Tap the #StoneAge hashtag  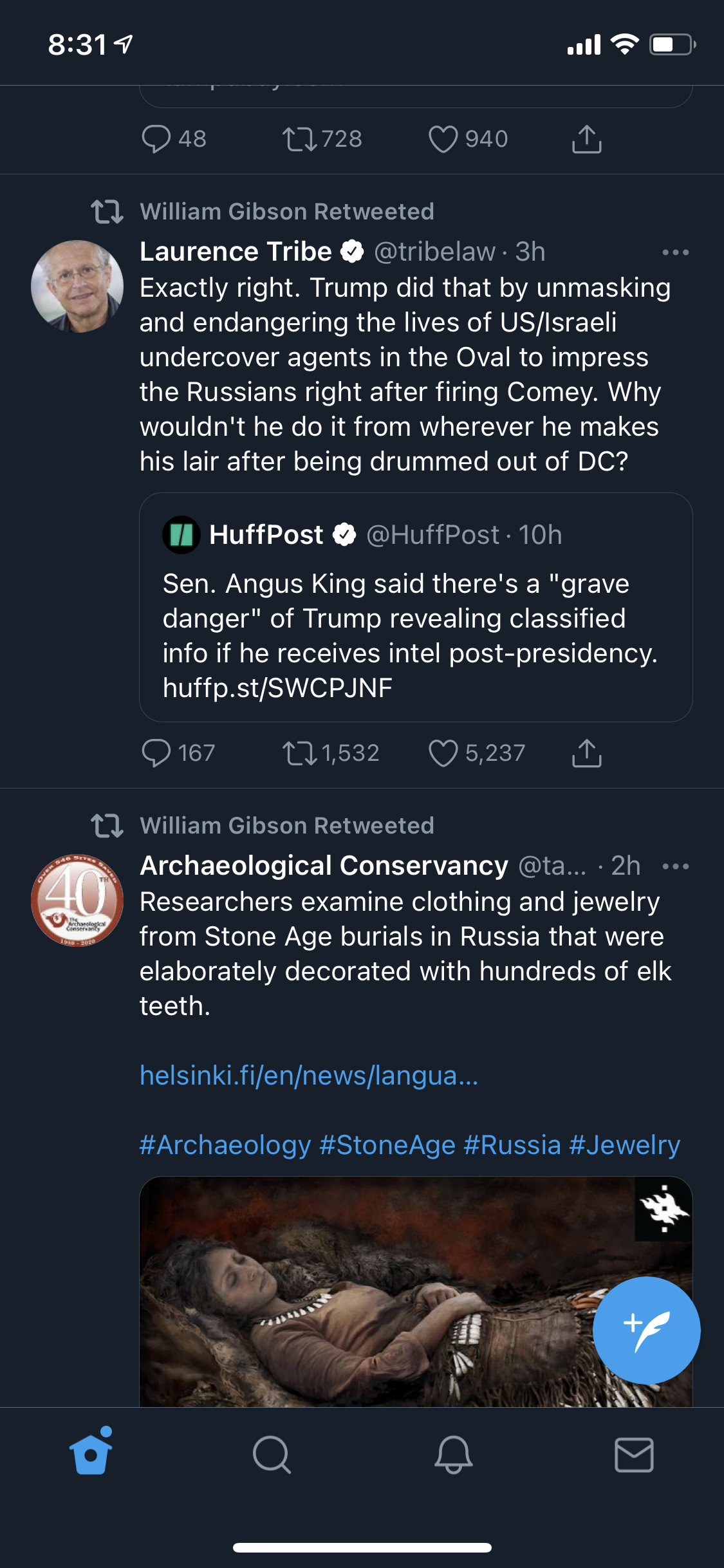coord(387,1145)
